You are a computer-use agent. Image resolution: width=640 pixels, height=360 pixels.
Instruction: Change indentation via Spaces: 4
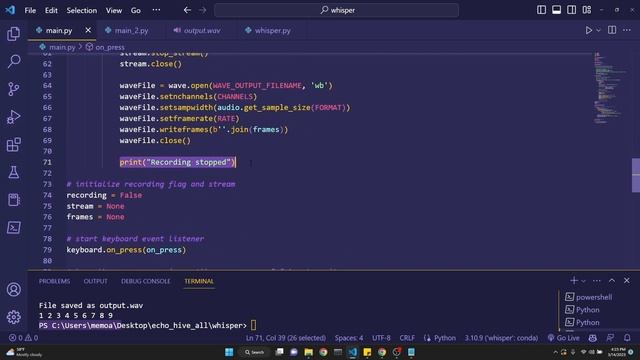349,338
